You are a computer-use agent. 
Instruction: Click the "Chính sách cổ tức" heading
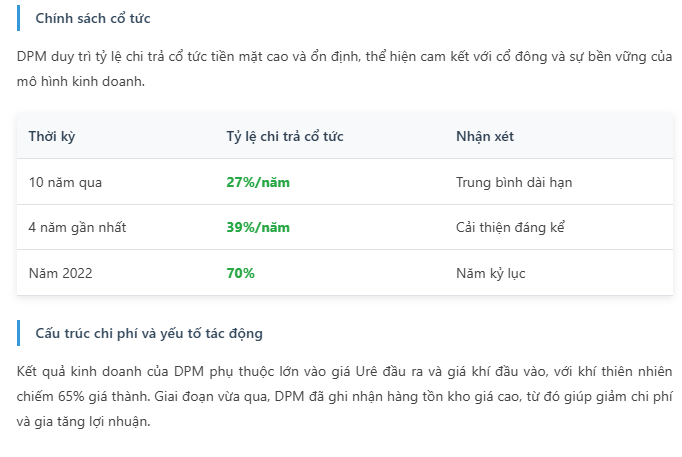pos(93,19)
